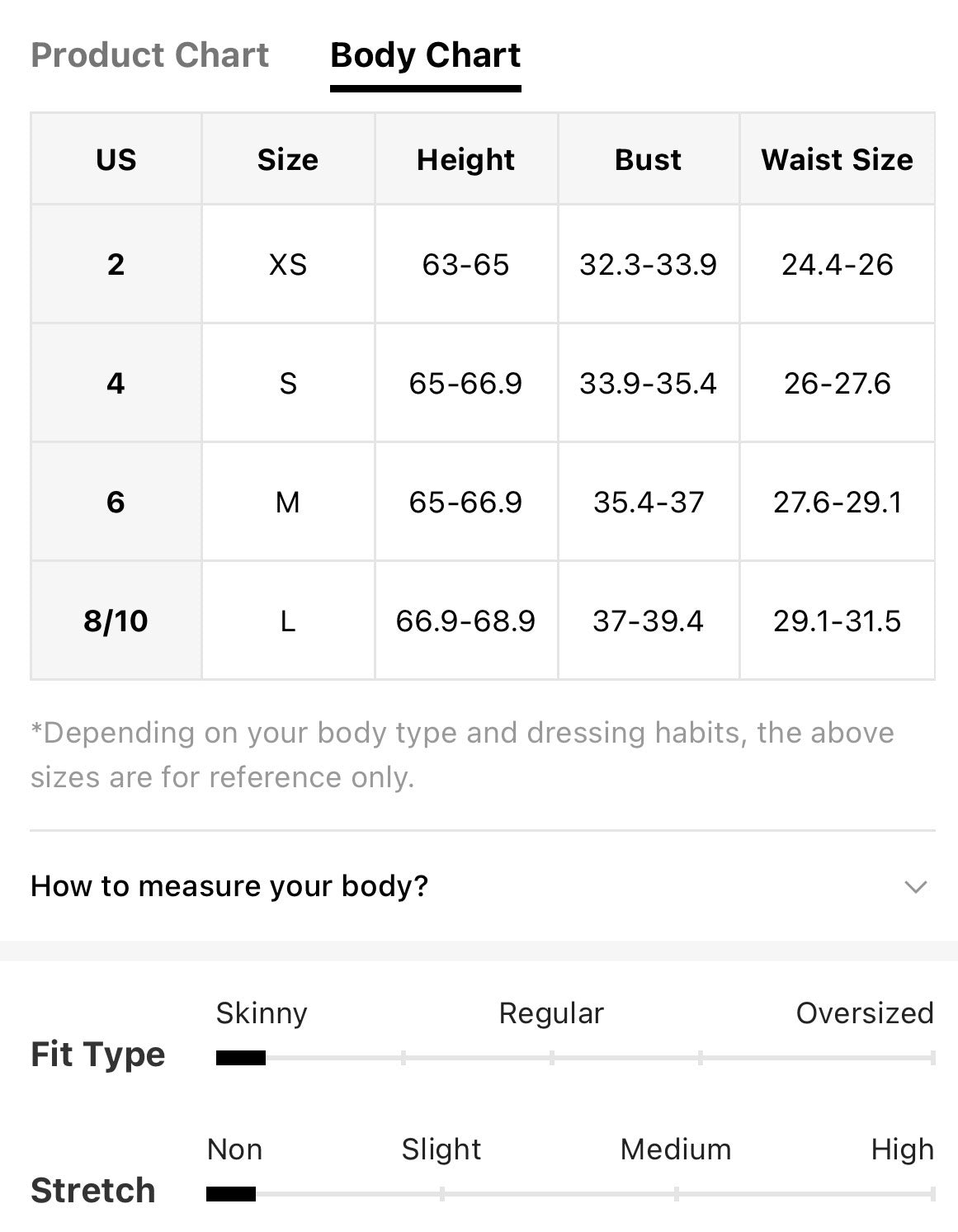
Task: Click the Stretch indicator bar
Action: click(570, 1193)
